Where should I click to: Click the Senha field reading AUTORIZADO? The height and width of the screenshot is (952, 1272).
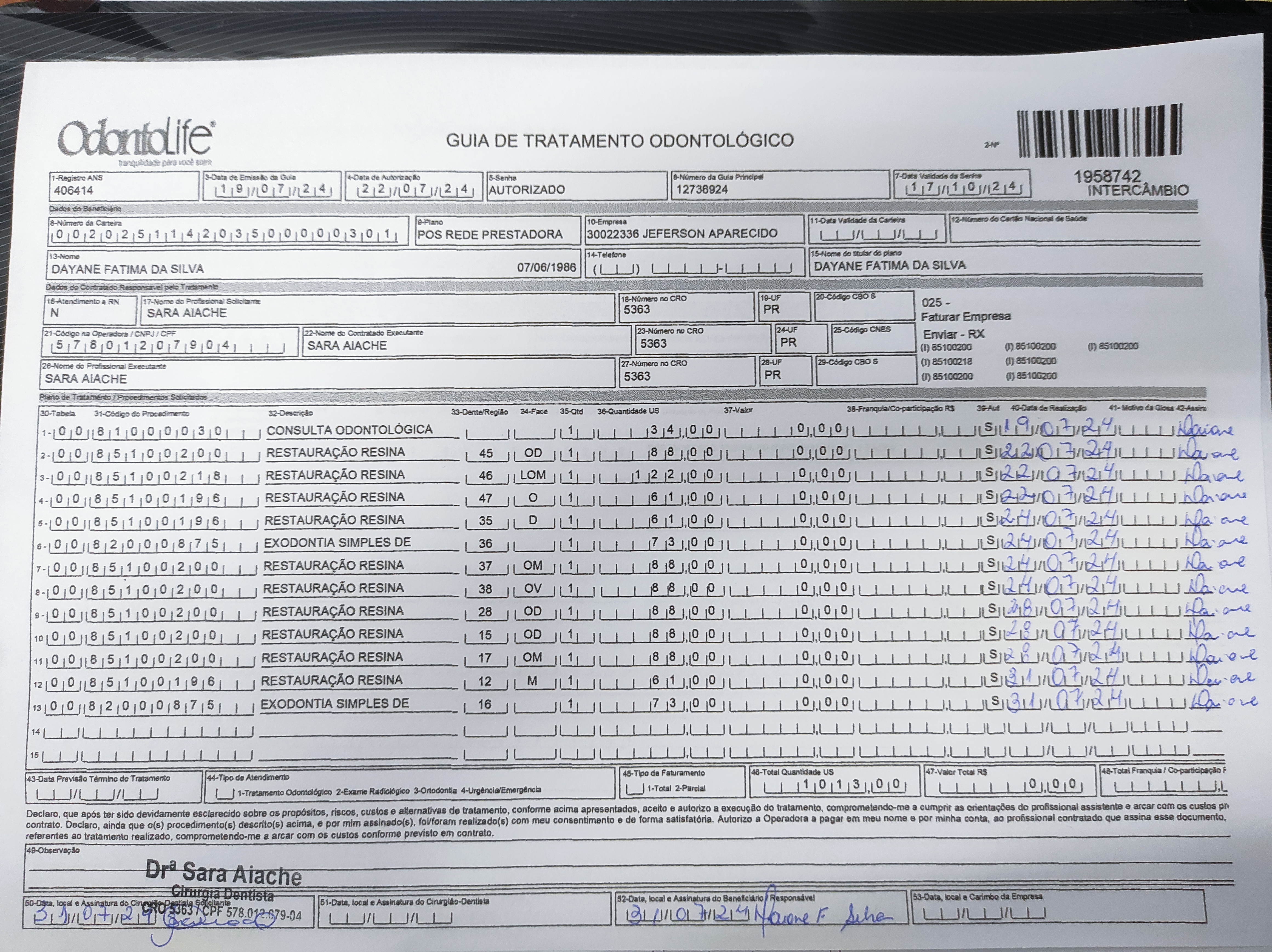[527, 190]
